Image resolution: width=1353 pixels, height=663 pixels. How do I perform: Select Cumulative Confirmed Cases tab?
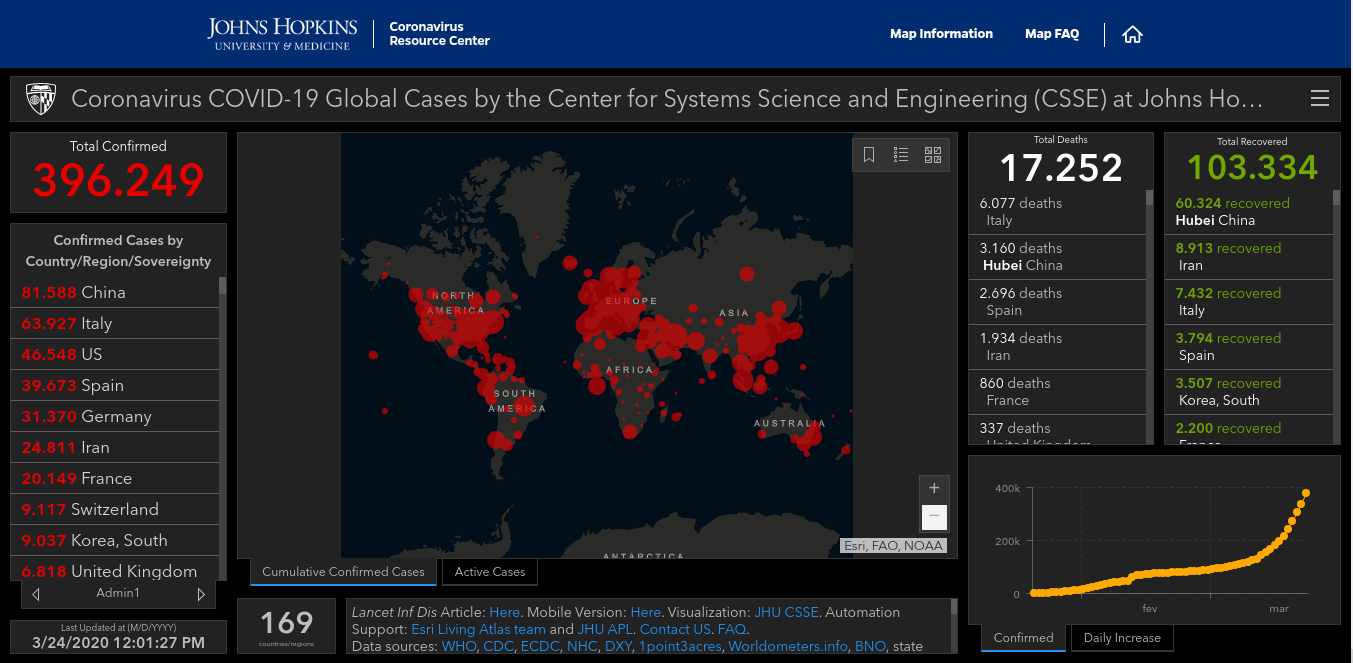point(343,572)
